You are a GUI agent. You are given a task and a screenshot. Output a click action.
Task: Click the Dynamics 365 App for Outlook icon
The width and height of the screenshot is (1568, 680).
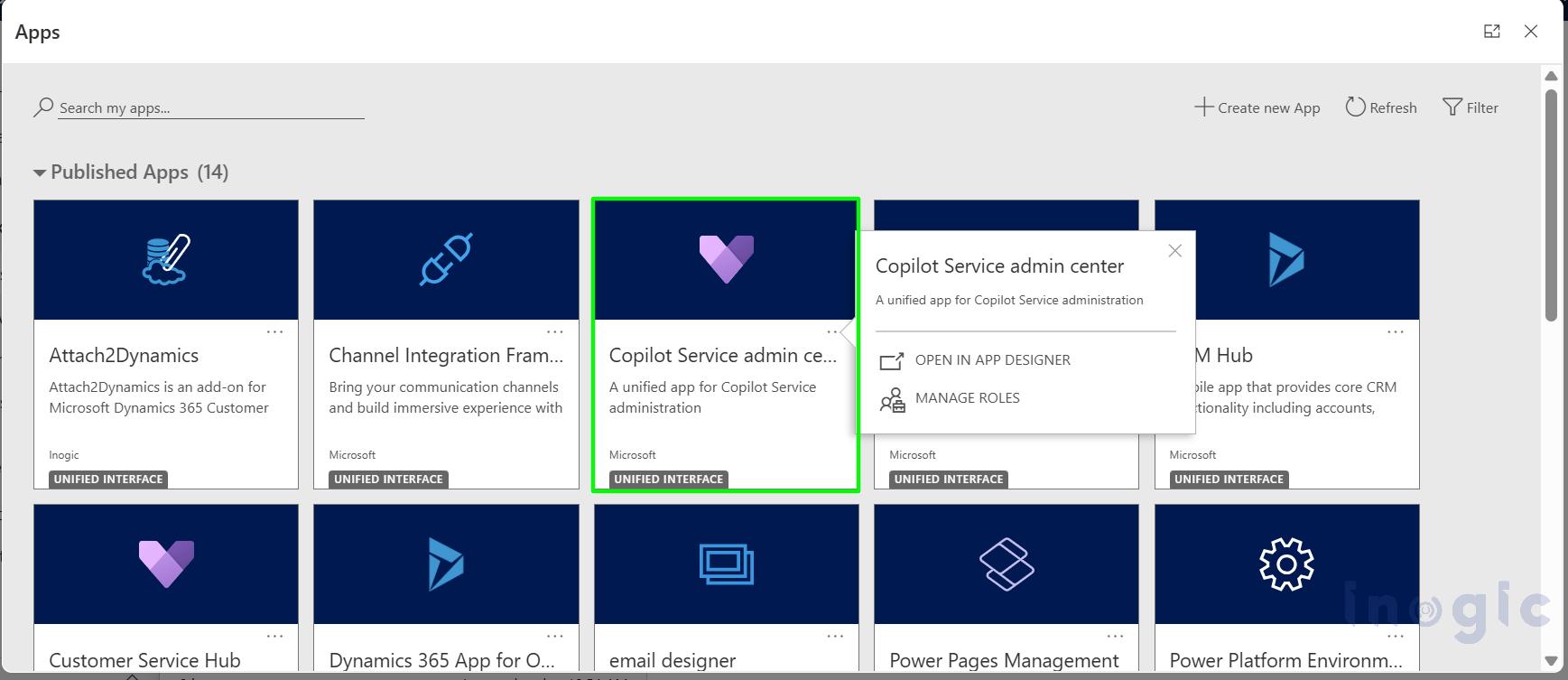pos(446,564)
